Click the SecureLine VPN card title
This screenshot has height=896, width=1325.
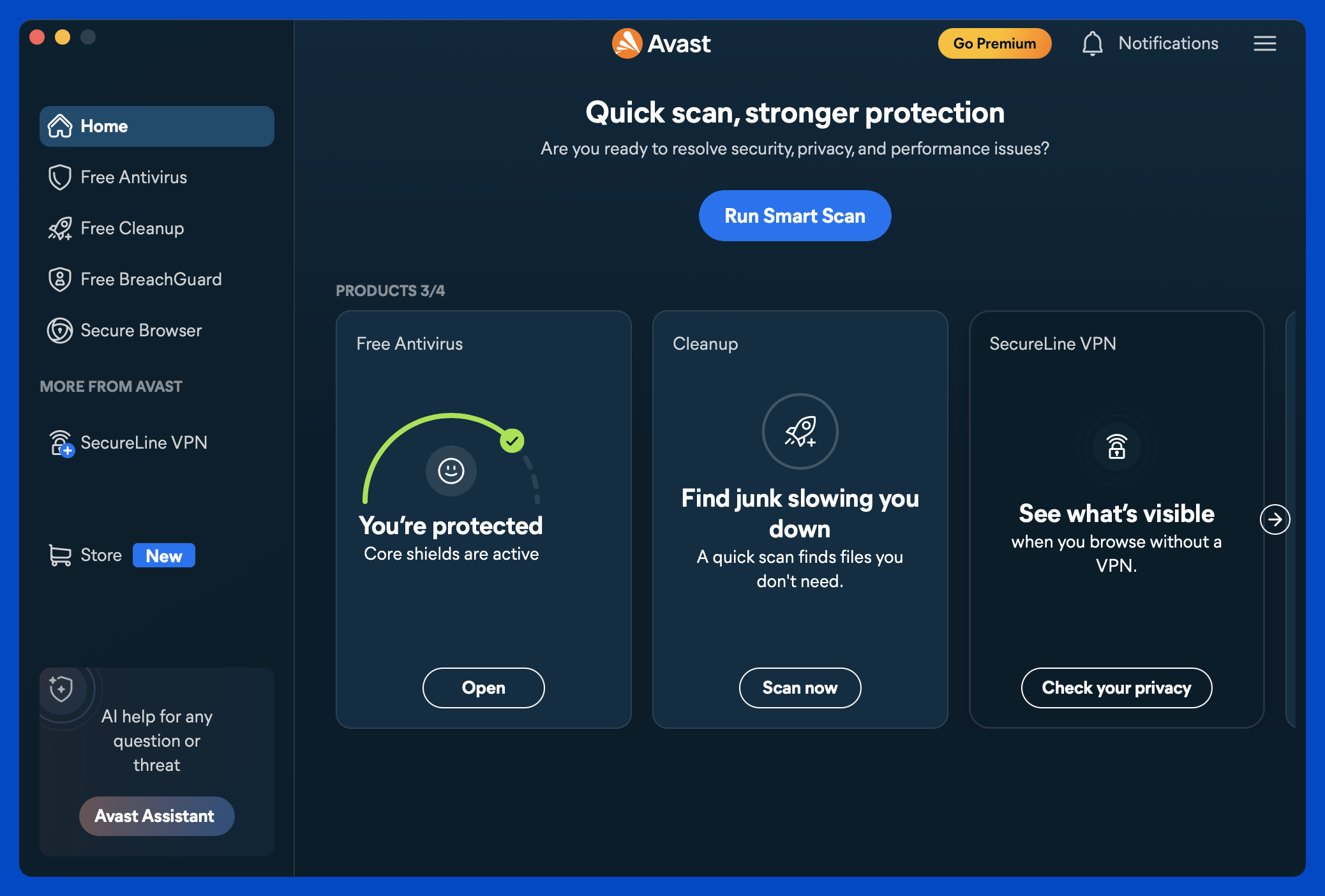pos(1052,343)
